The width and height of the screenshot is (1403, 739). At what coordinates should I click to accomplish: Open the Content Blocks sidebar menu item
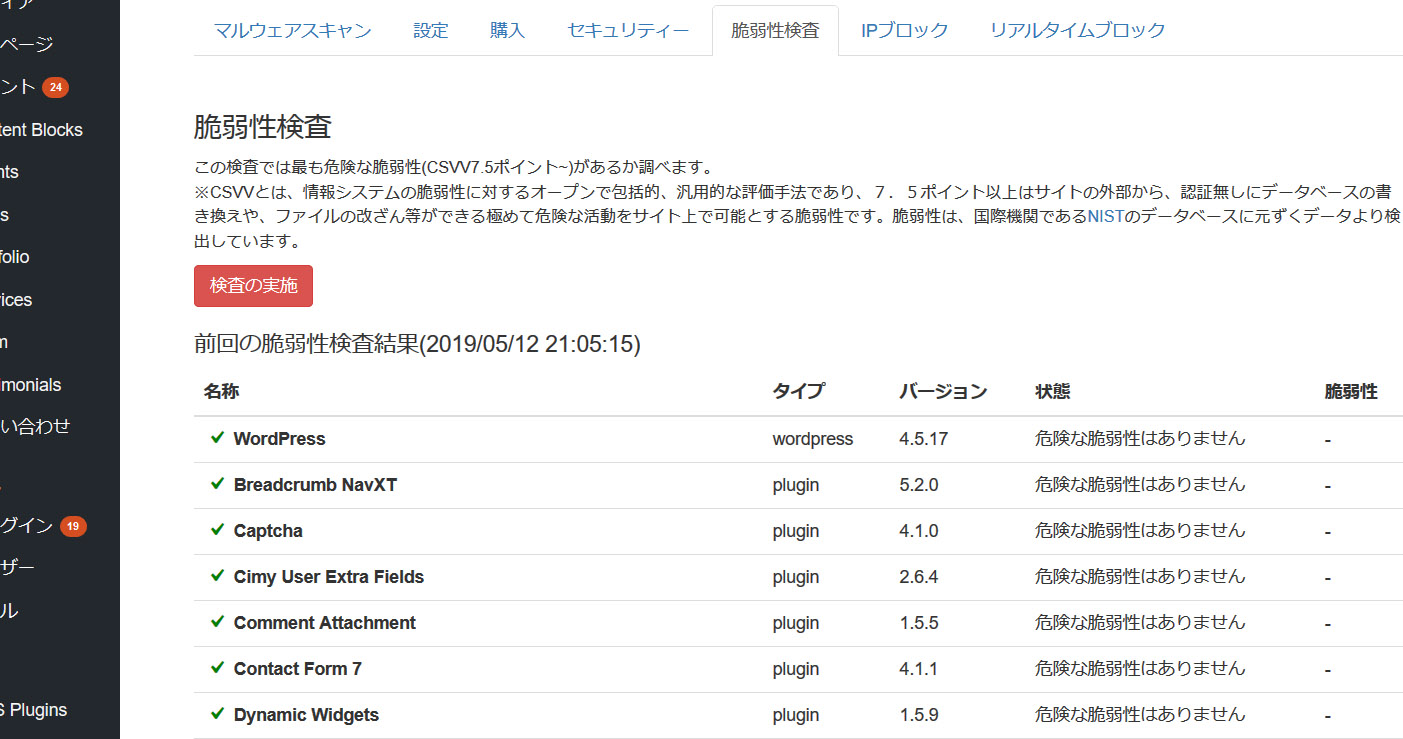pyautogui.click(x=41, y=130)
